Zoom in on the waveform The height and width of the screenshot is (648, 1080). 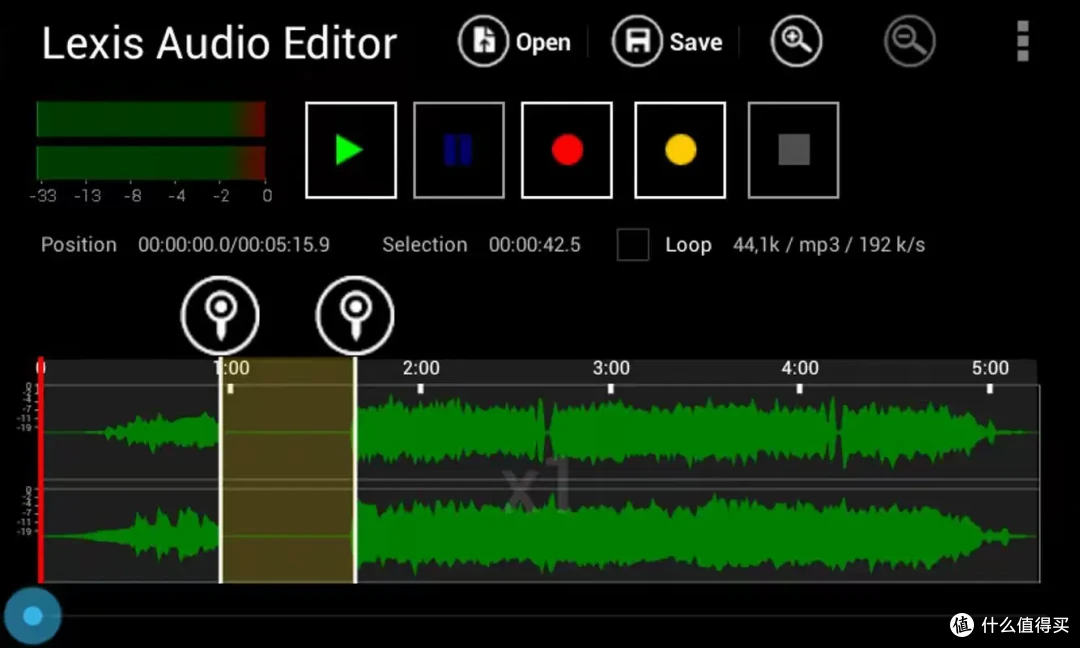point(796,41)
